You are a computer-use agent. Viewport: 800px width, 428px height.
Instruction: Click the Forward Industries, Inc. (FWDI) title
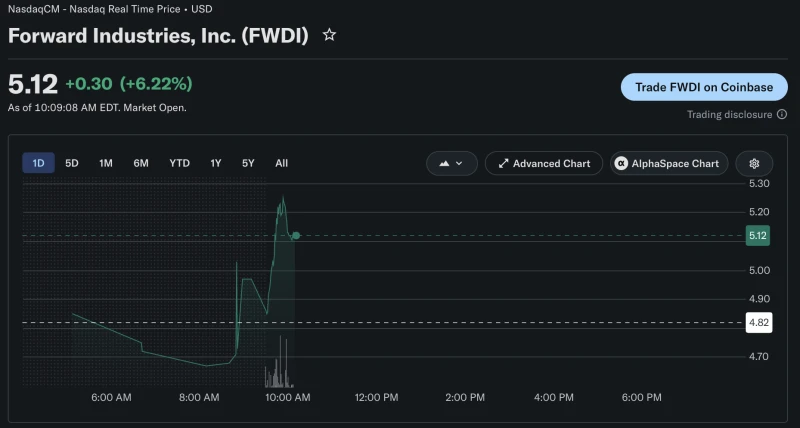[x=158, y=36]
